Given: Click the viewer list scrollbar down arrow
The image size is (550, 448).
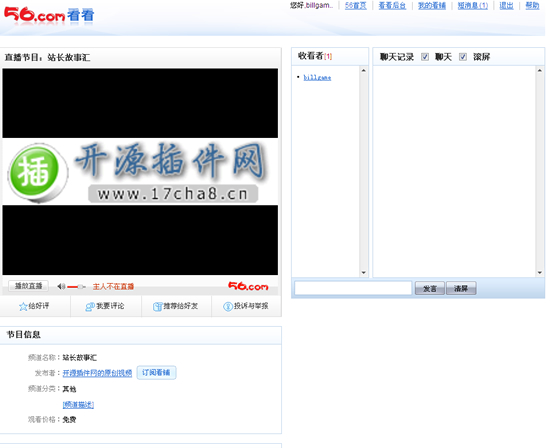Looking at the screenshot, I should 363,273.
